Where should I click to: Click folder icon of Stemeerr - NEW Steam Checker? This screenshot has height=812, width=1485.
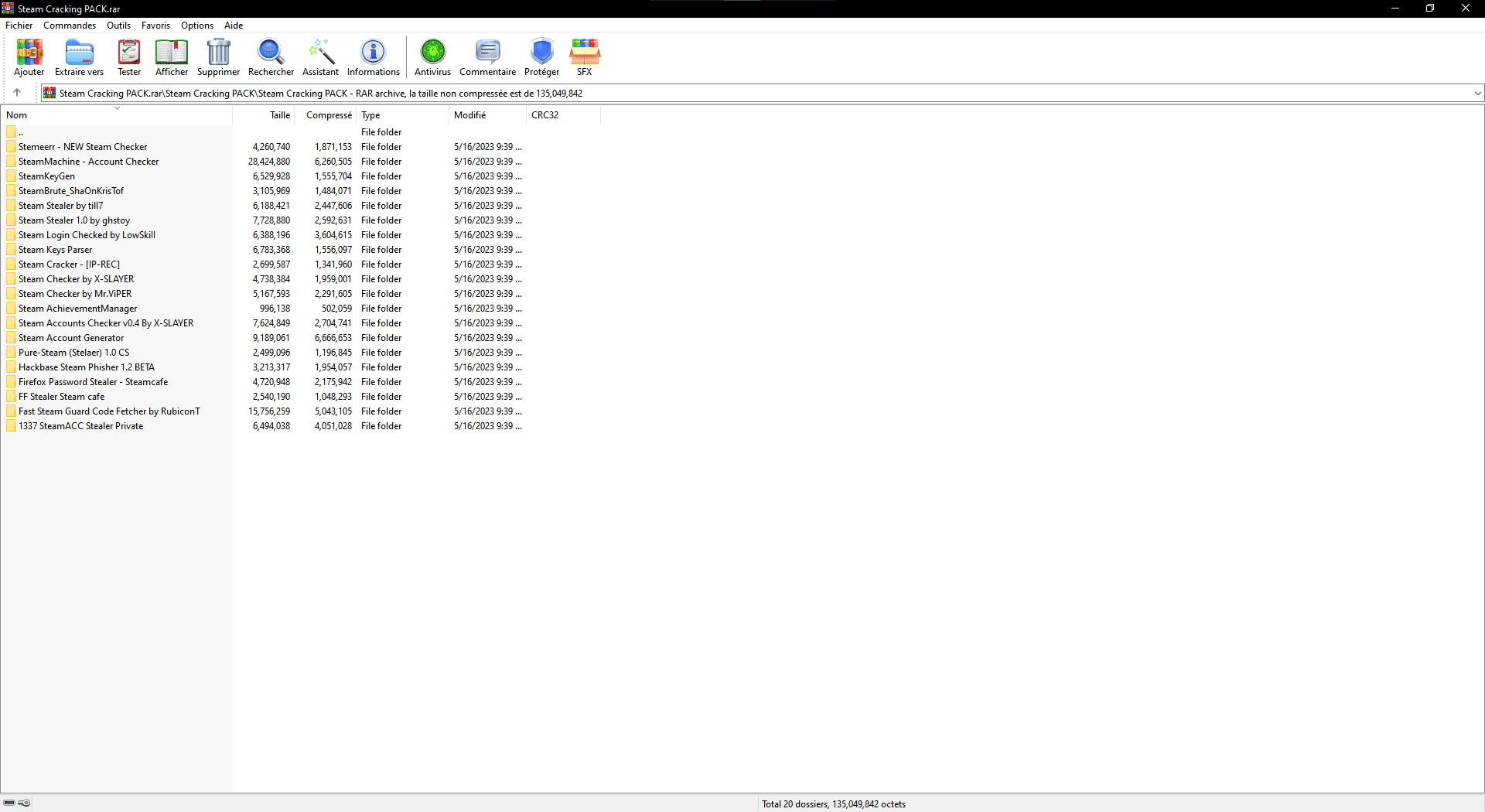[11, 147]
